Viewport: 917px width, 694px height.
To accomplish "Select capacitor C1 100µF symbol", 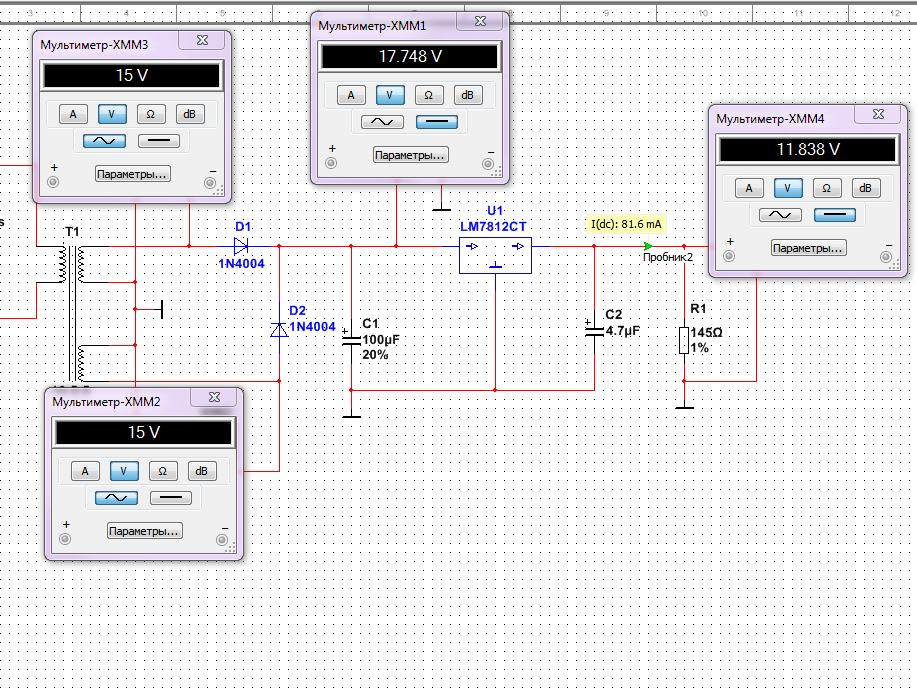I will point(351,339).
